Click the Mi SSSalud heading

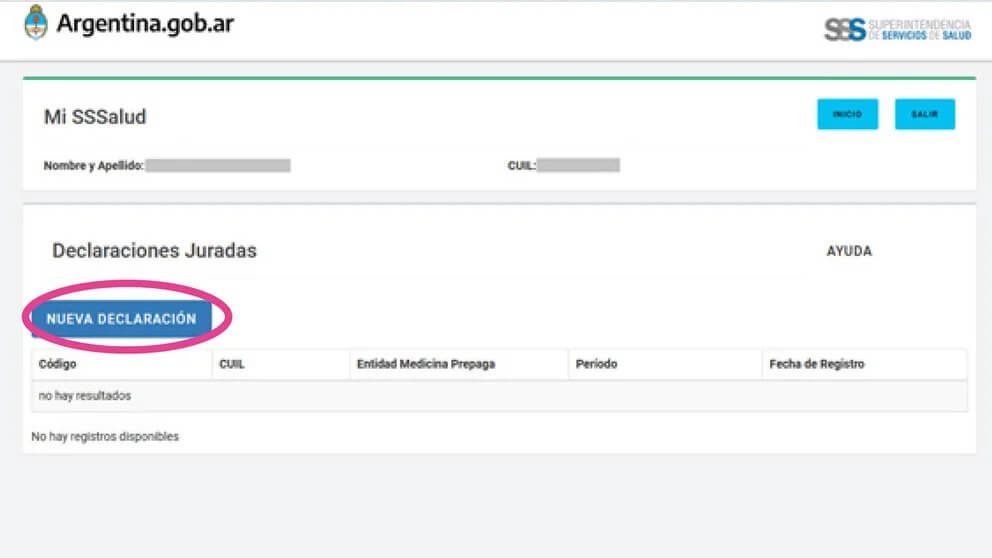click(95, 117)
